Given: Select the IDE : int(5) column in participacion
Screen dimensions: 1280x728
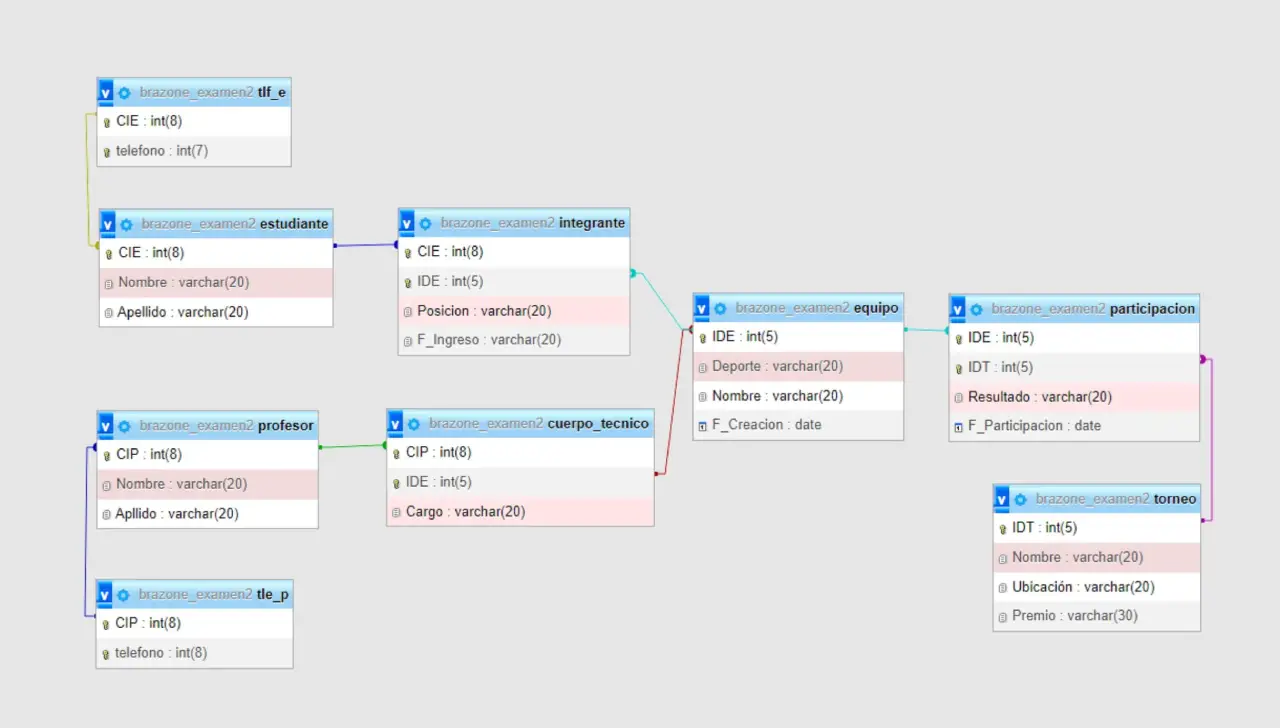Looking at the screenshot, I should (x=1074, y=338).
